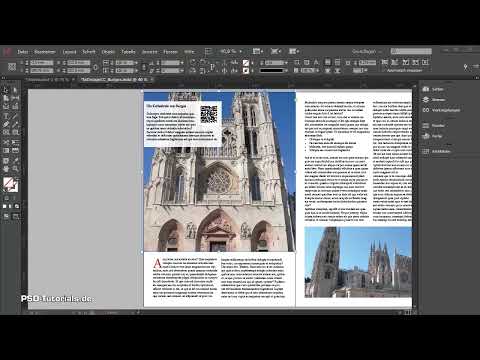
Task: Toggle constrain proportions for scaling percentages
Action: point(144,67)
